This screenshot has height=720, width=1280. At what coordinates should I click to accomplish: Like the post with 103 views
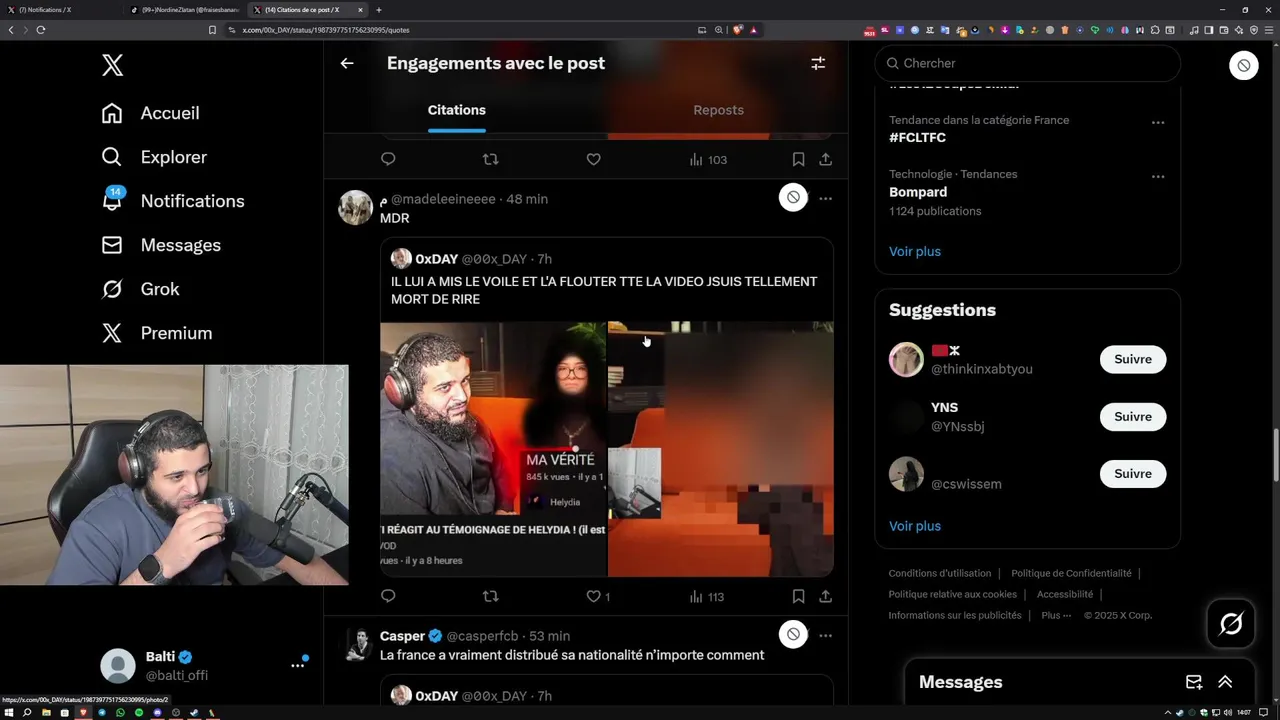pyautogui.click(x=593, y=159)
